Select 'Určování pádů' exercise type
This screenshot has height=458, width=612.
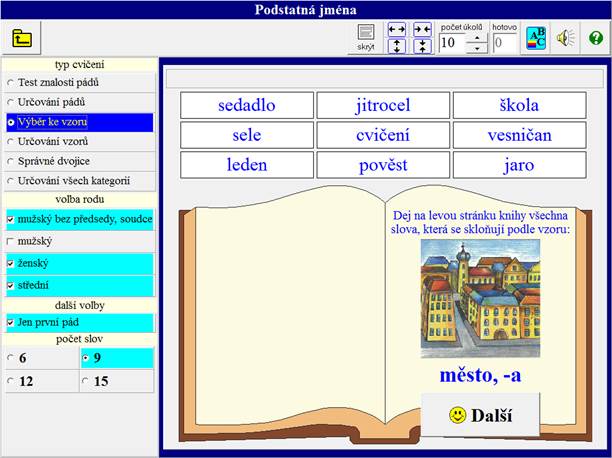coord(11,102)
